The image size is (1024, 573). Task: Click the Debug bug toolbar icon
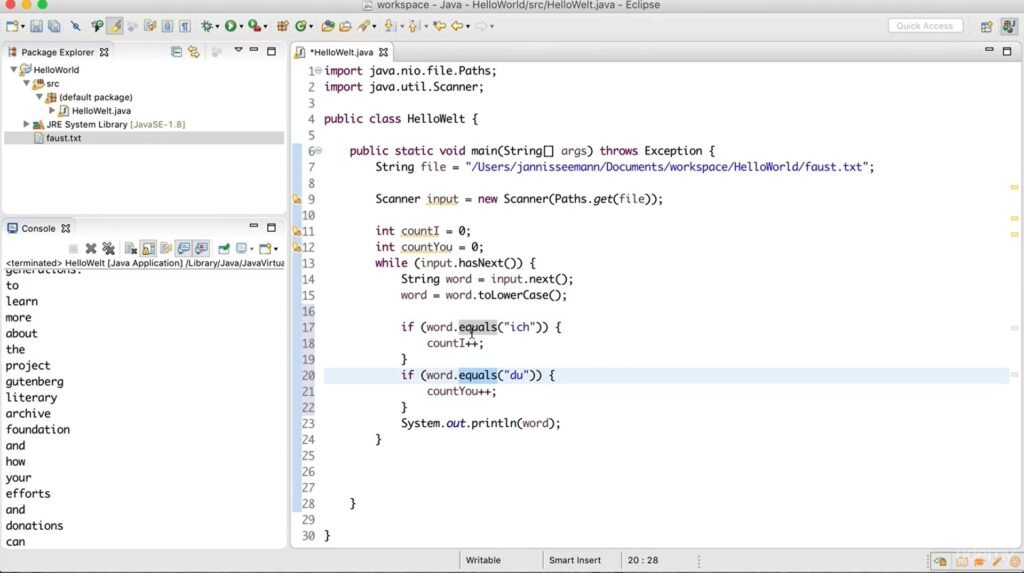pyautogui.click(x=206, y=26)
